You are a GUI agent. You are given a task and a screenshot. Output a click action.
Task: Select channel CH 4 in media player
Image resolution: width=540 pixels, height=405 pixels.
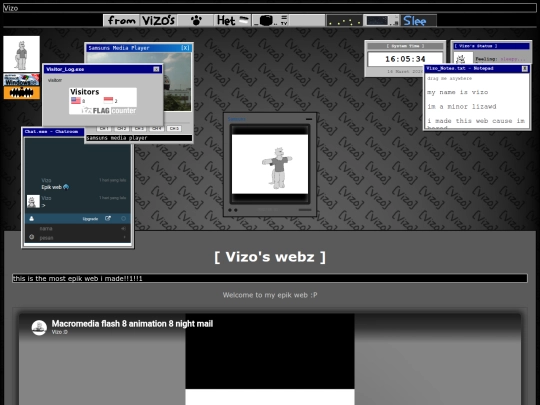(x=156, y=128)
